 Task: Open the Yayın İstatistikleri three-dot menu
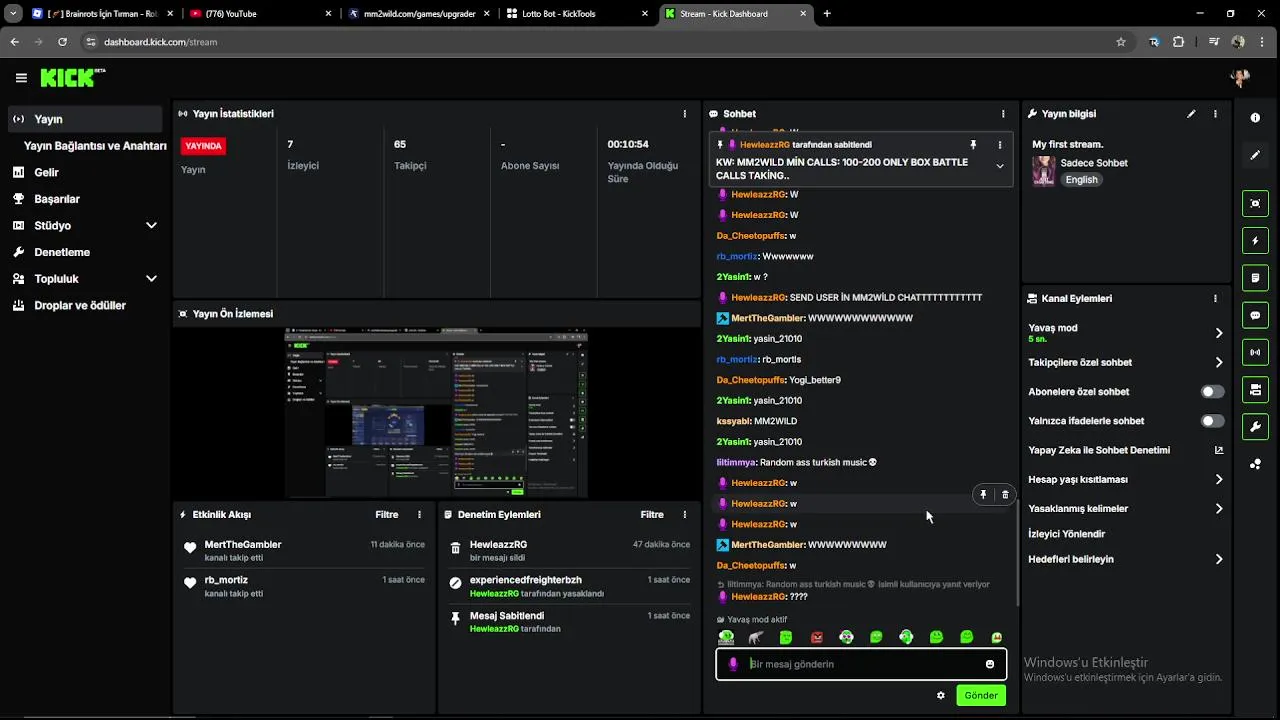click(x=684, y=114)
